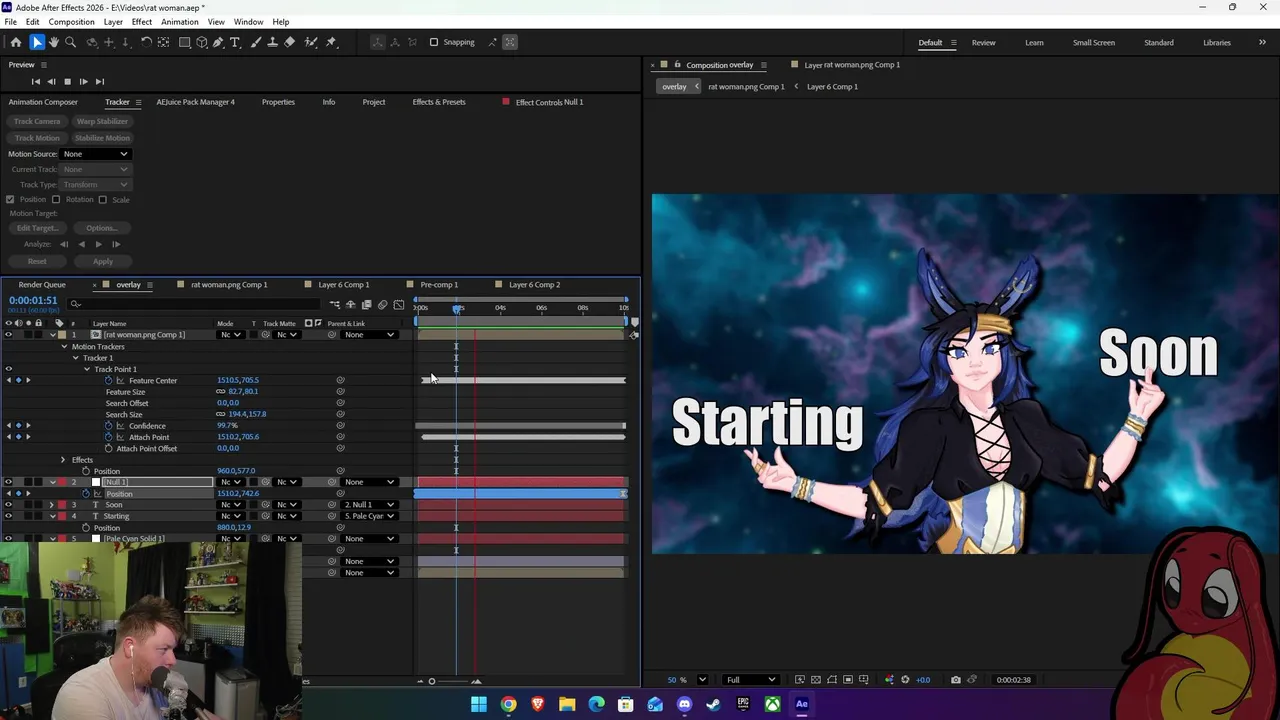Screen dimensions: 1280x720
Task: Select the Clone Stamp tool
Action: click(273, 42)
